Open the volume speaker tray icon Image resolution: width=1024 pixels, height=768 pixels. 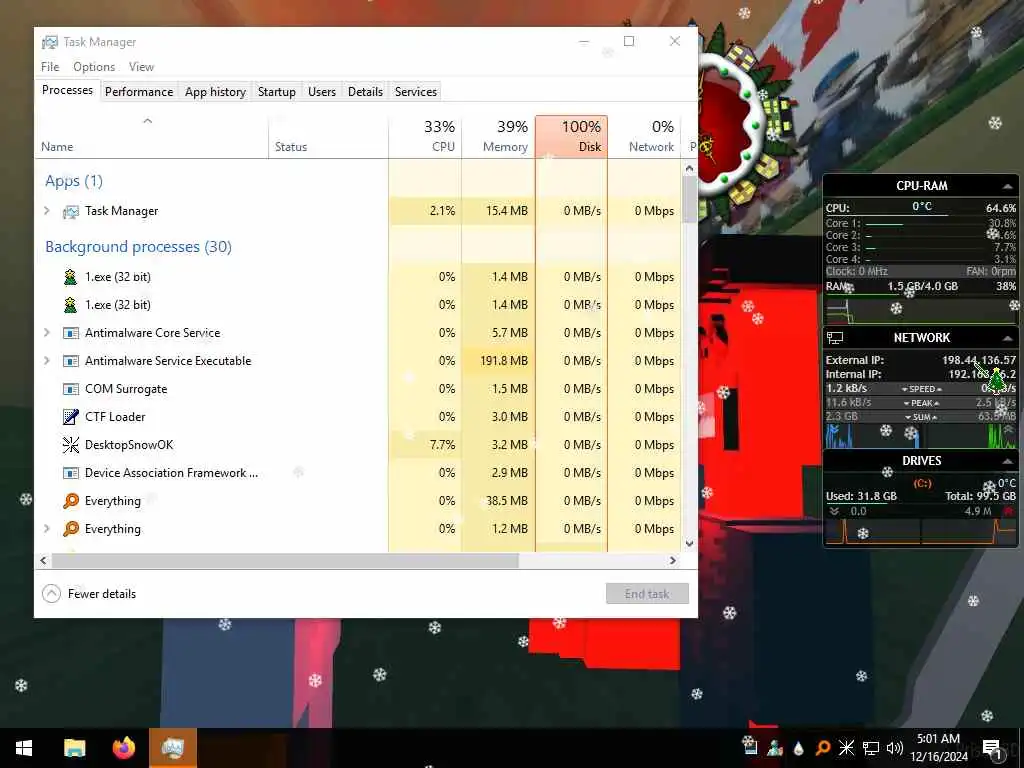coord(895,748)
